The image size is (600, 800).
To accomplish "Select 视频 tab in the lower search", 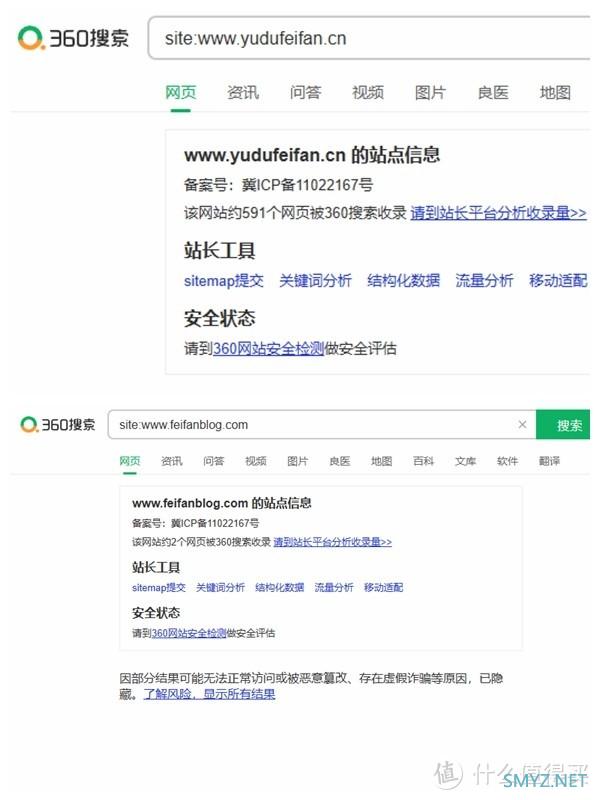I will point(256,461).
